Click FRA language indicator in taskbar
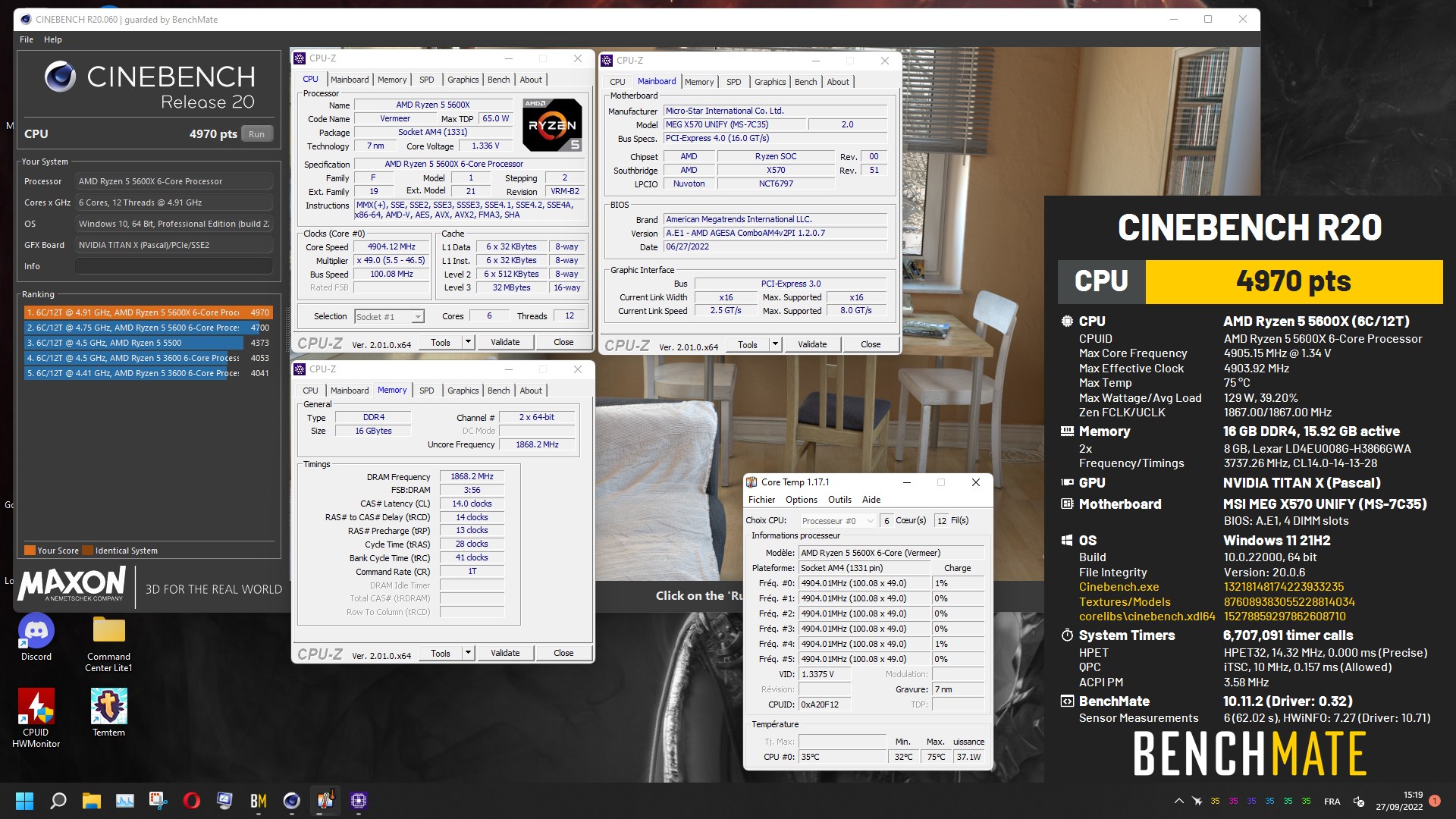Viewport: 1456px width, 819px height. point(1332,801)
